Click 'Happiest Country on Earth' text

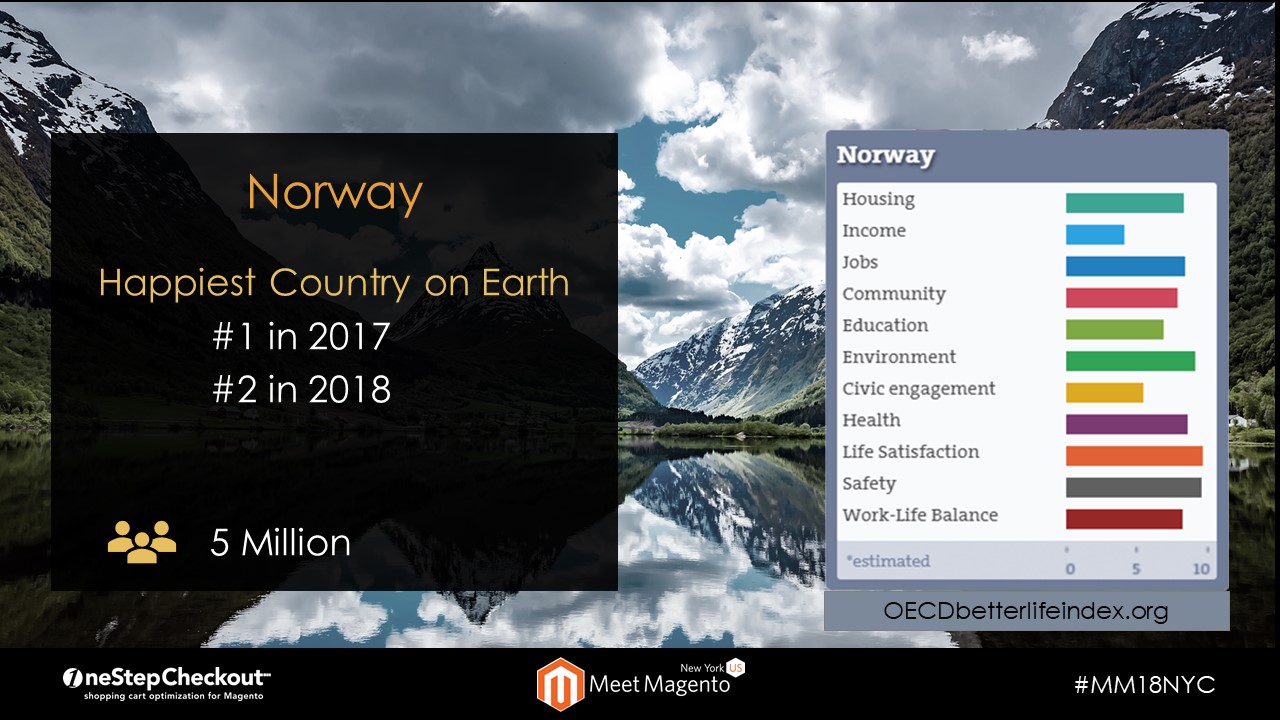[x=334, y=284]
